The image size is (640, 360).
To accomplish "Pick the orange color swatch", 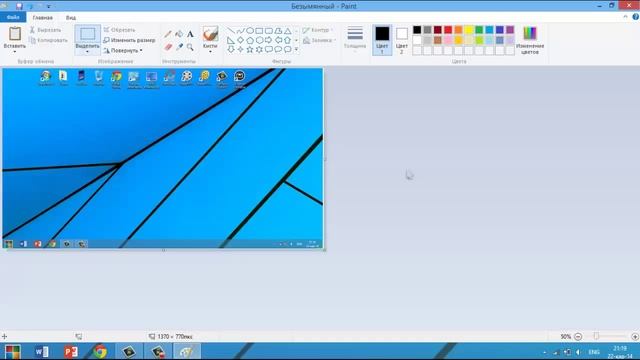I will click(458, 30).
